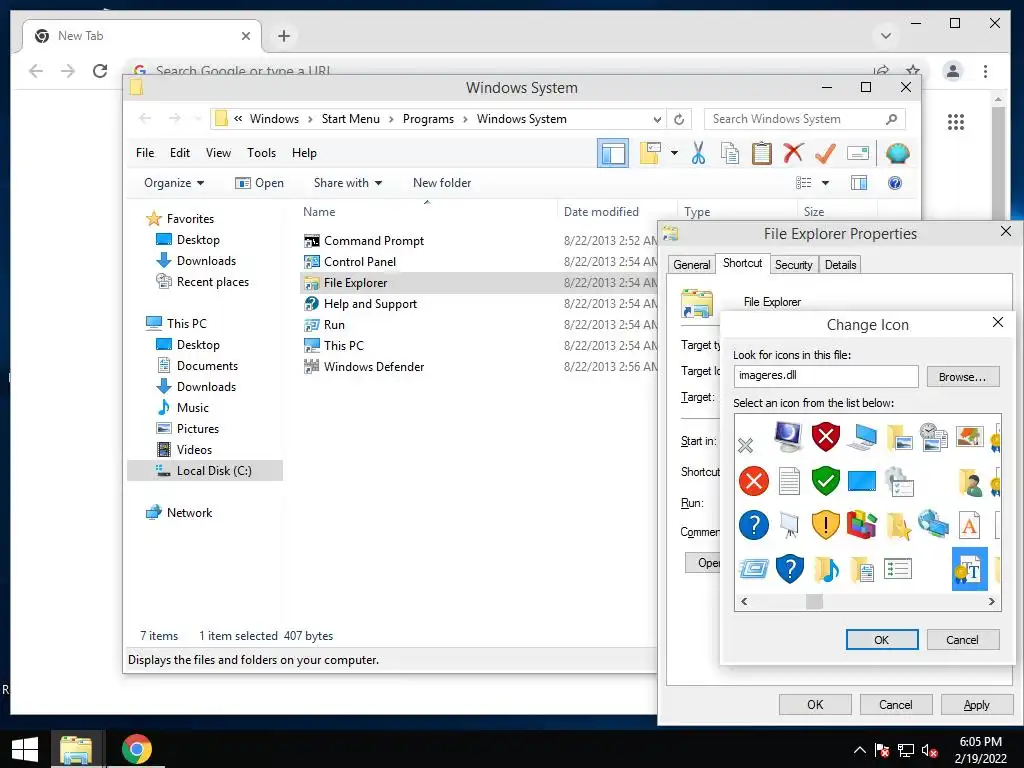Select the clock and pictures icon
This screenshot has width=1024, height=768.
933,436
